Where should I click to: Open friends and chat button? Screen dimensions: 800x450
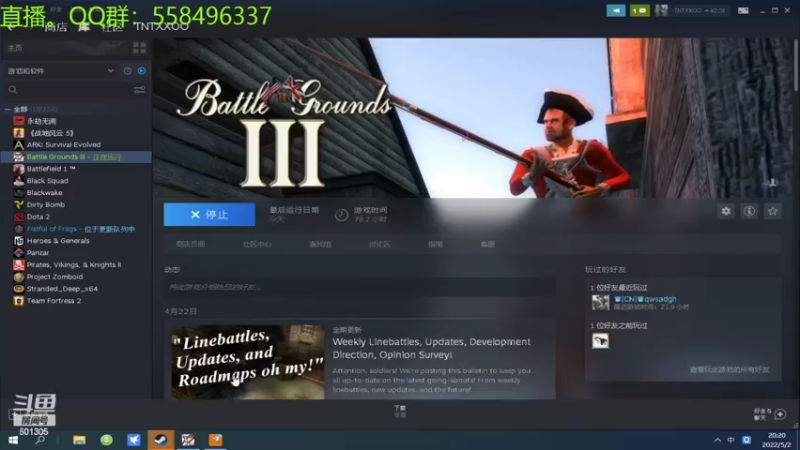click(x=770, y=414)
